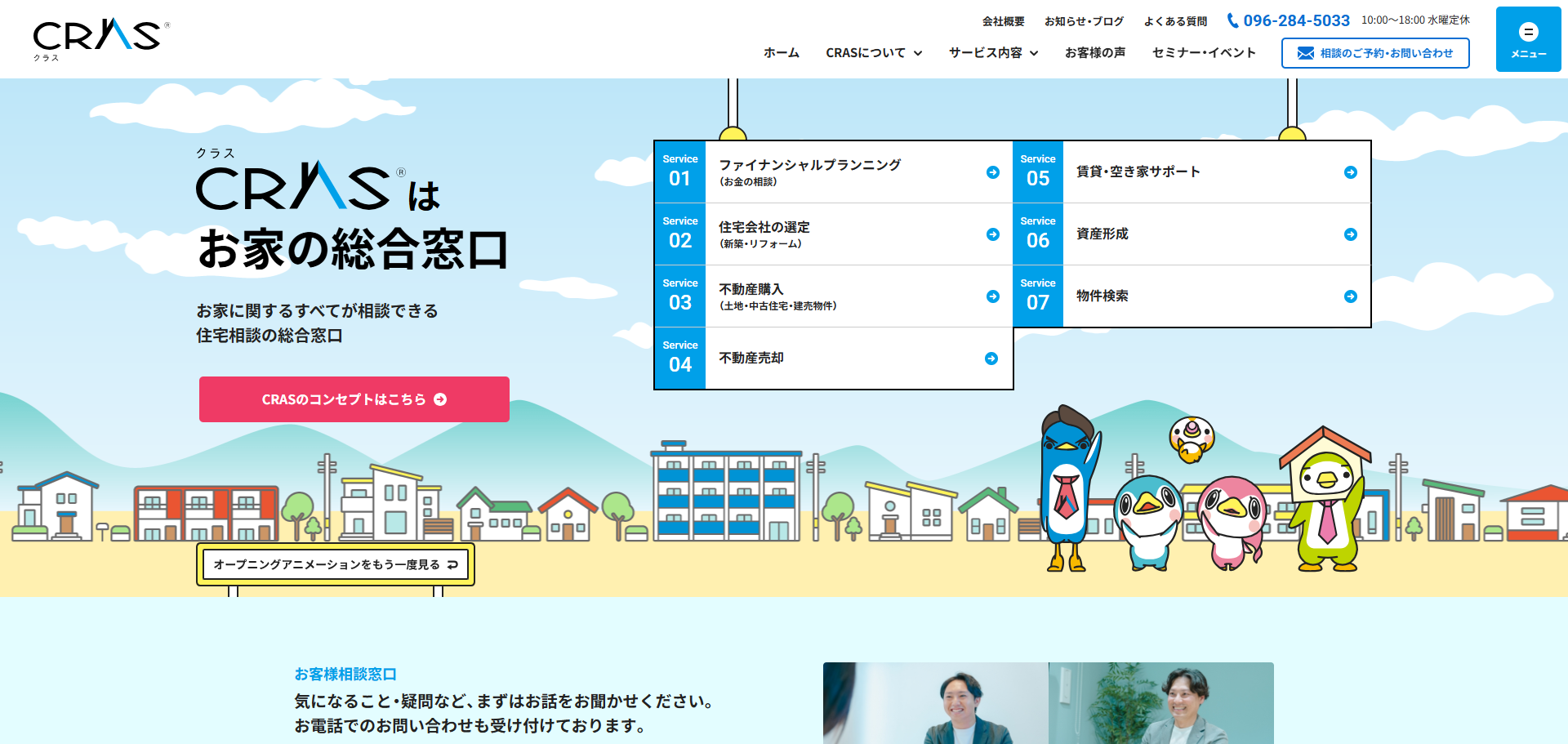Click the arrow icon for 賃貸・空き家サポート

pos(1351,172)
